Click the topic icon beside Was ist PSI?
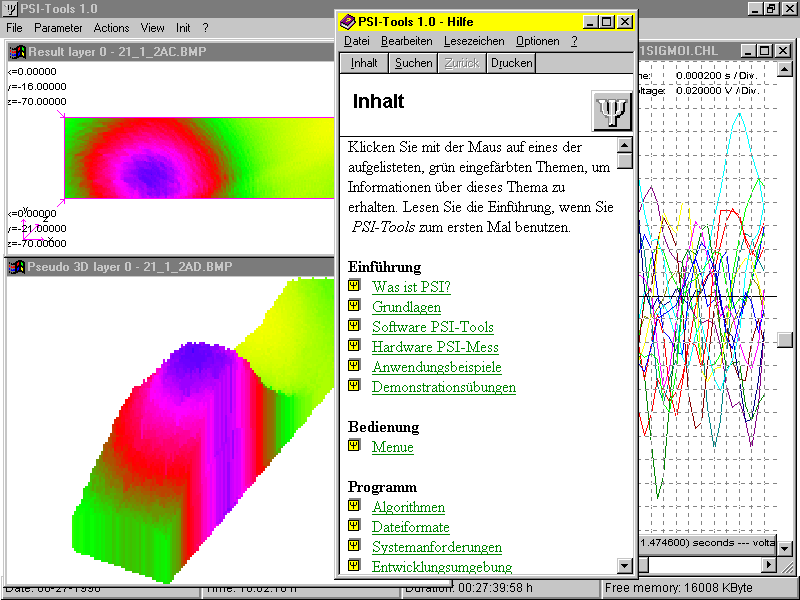The height and width of the screenshot is (600, 800). click(354, 286)
